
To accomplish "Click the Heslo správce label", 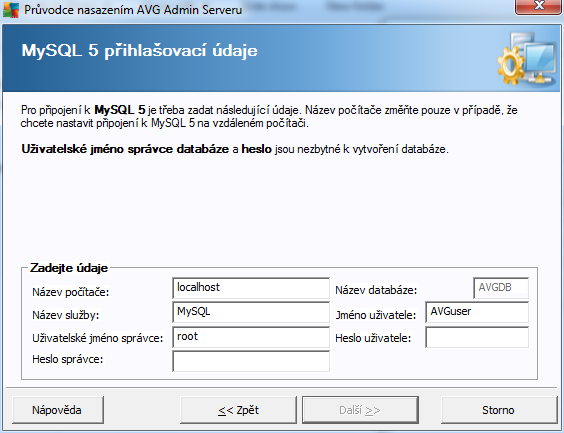I will (x=68, y=359).
